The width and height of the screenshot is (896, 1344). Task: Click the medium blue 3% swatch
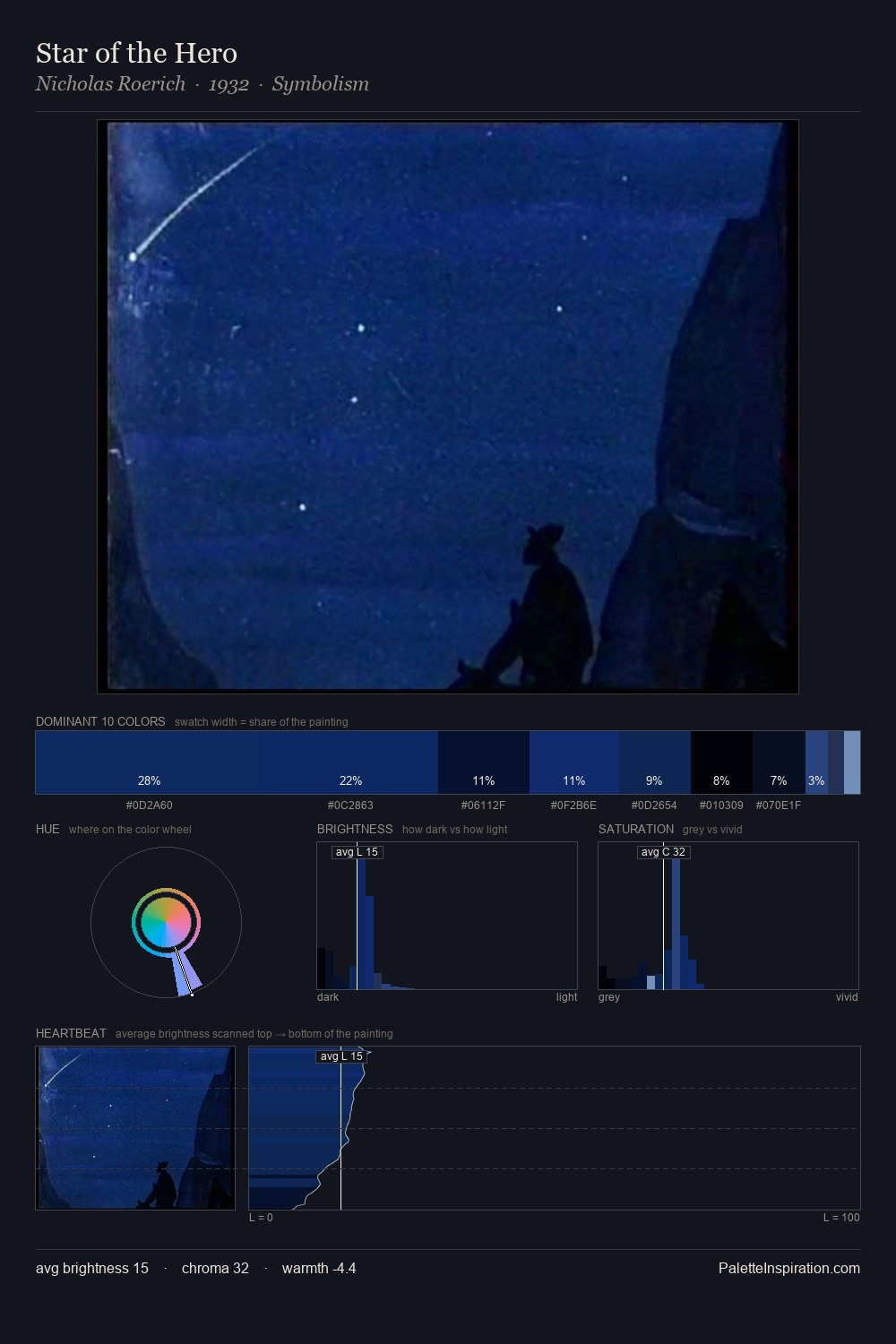click(x=816, y=762)
